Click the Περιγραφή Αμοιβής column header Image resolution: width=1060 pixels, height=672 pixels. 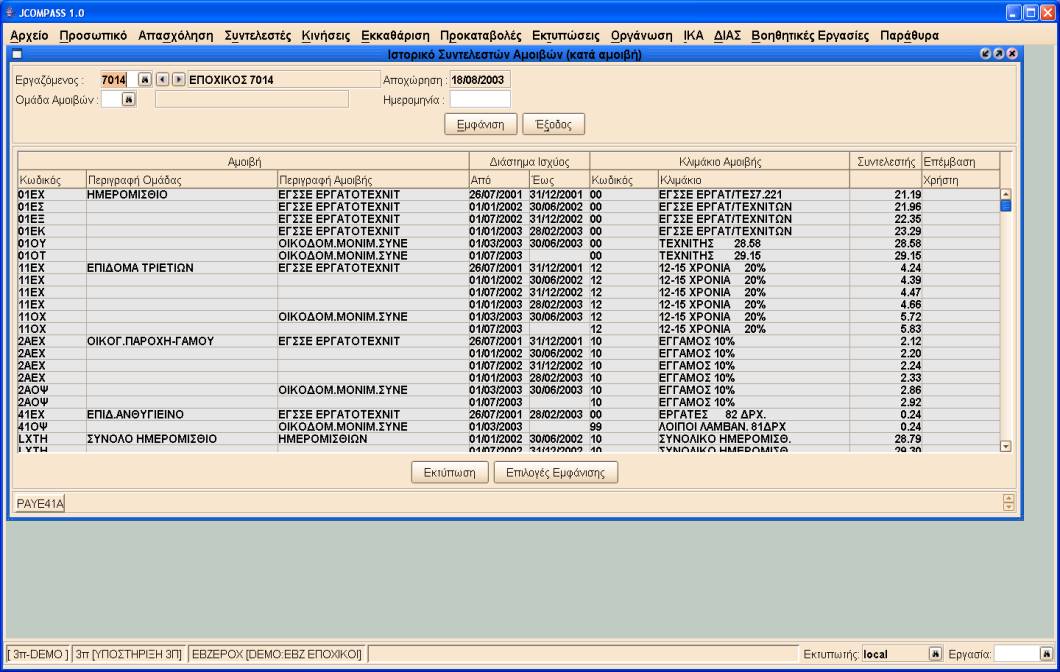tap(373, 180)
